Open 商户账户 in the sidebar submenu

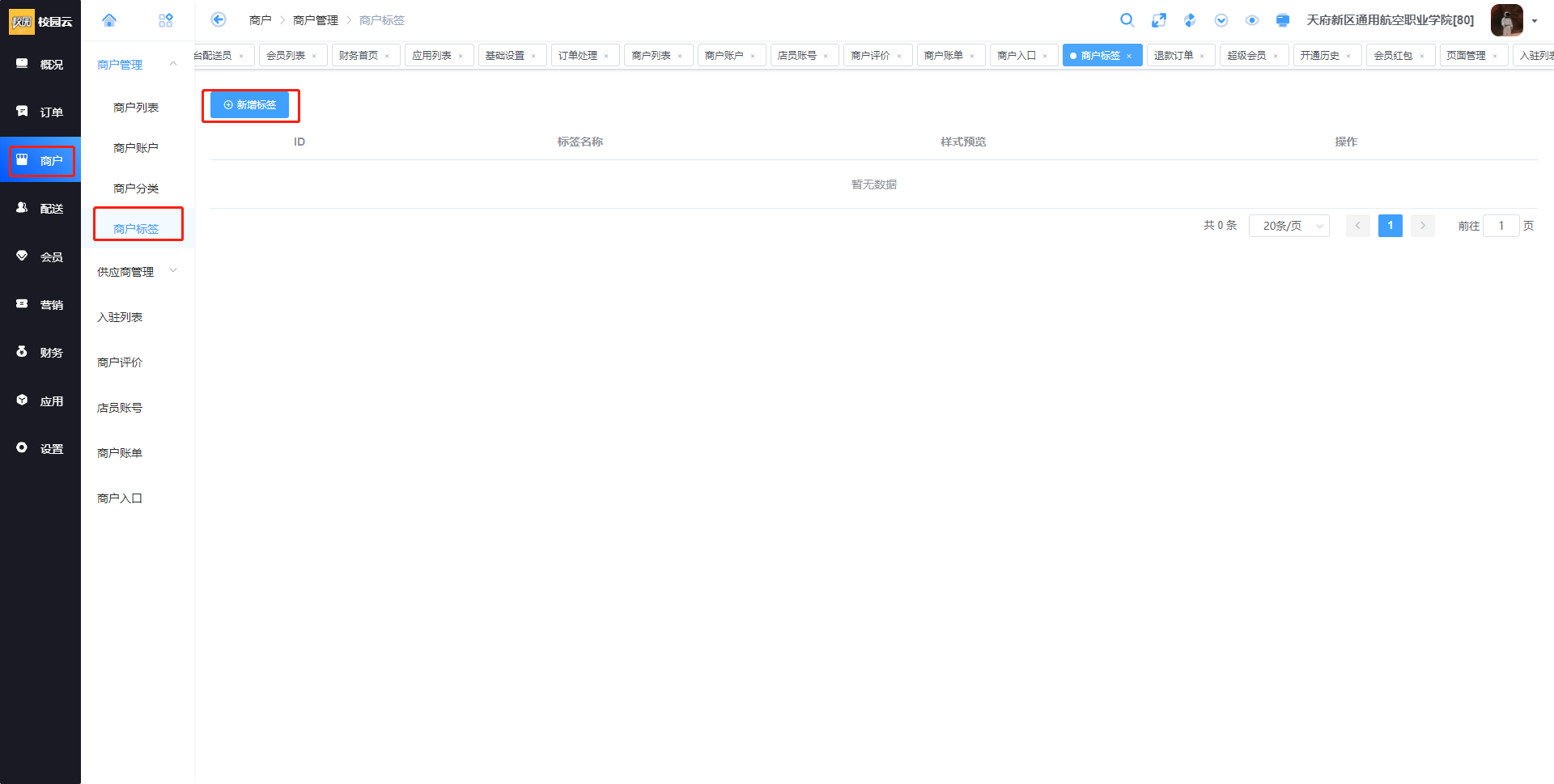click(x=136, y=147)
